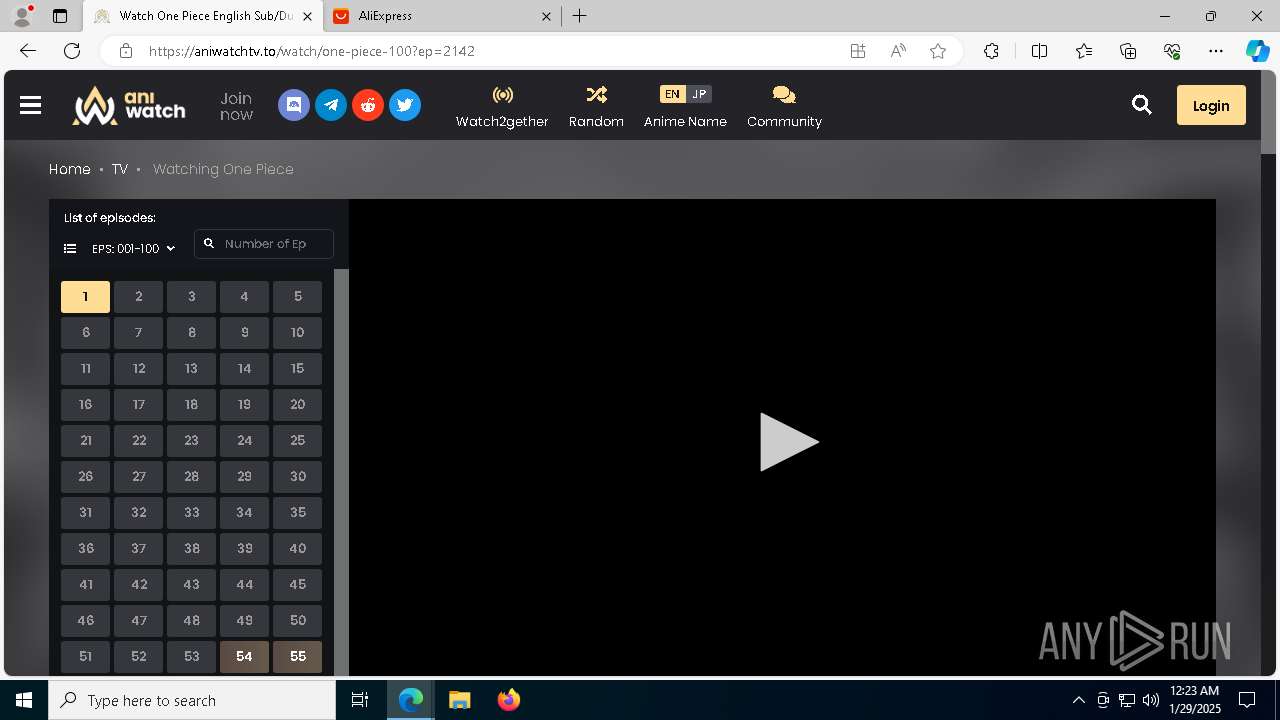This screenshot has height=720, width=1280.
Task: Open the Telegram join icon
Action: pos(331,105)
